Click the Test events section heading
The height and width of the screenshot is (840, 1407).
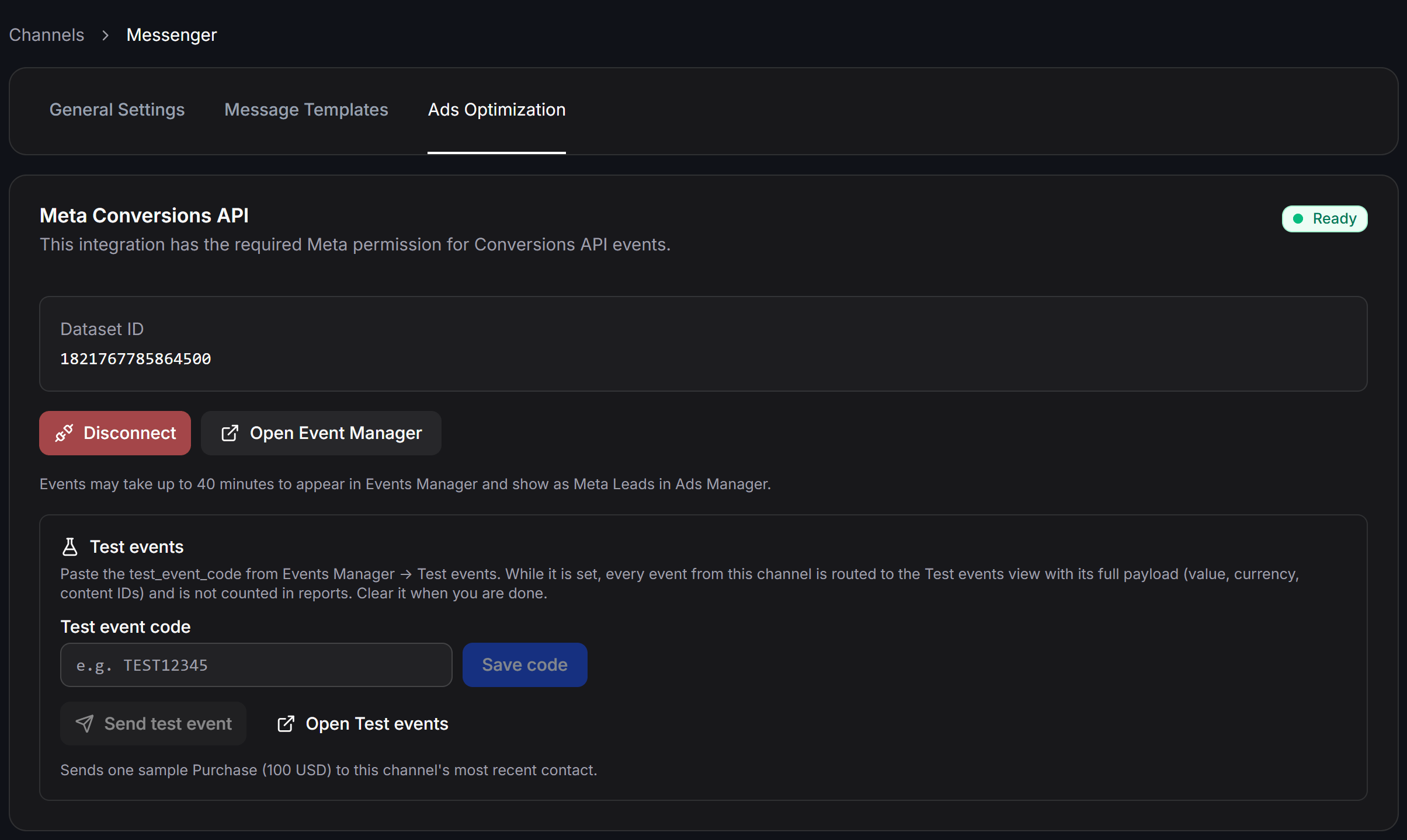137,547
